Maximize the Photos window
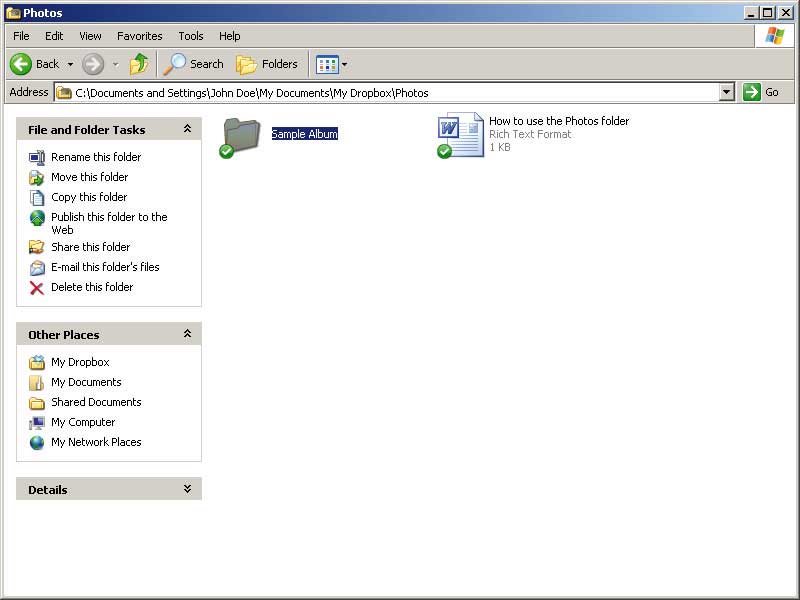The width and height of the screenshot is (800, 600). click(x=768, y=13)
